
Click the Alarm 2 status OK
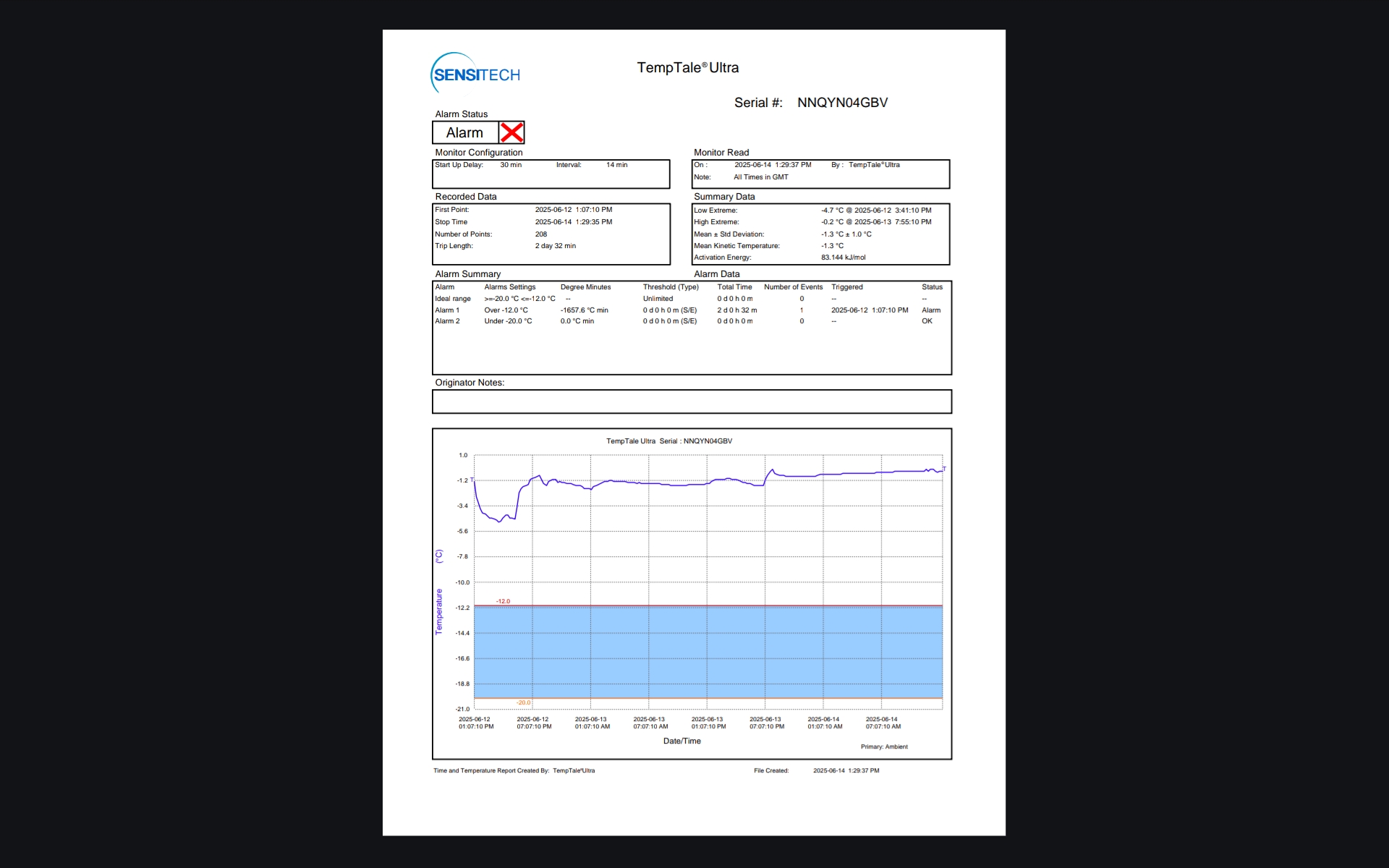(x=927, y=321)
